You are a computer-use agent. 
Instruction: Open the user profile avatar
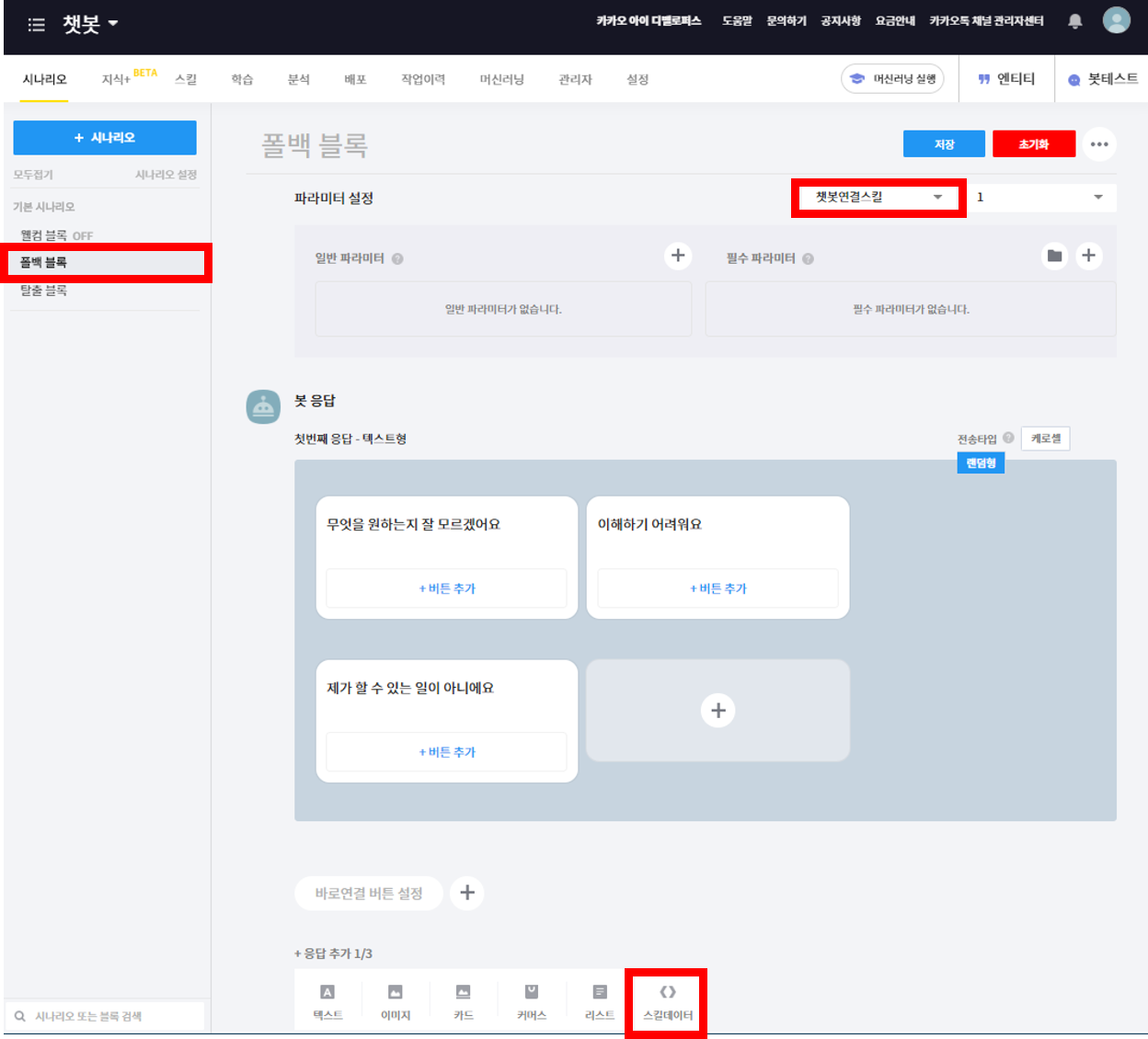tap(1116, 20)
